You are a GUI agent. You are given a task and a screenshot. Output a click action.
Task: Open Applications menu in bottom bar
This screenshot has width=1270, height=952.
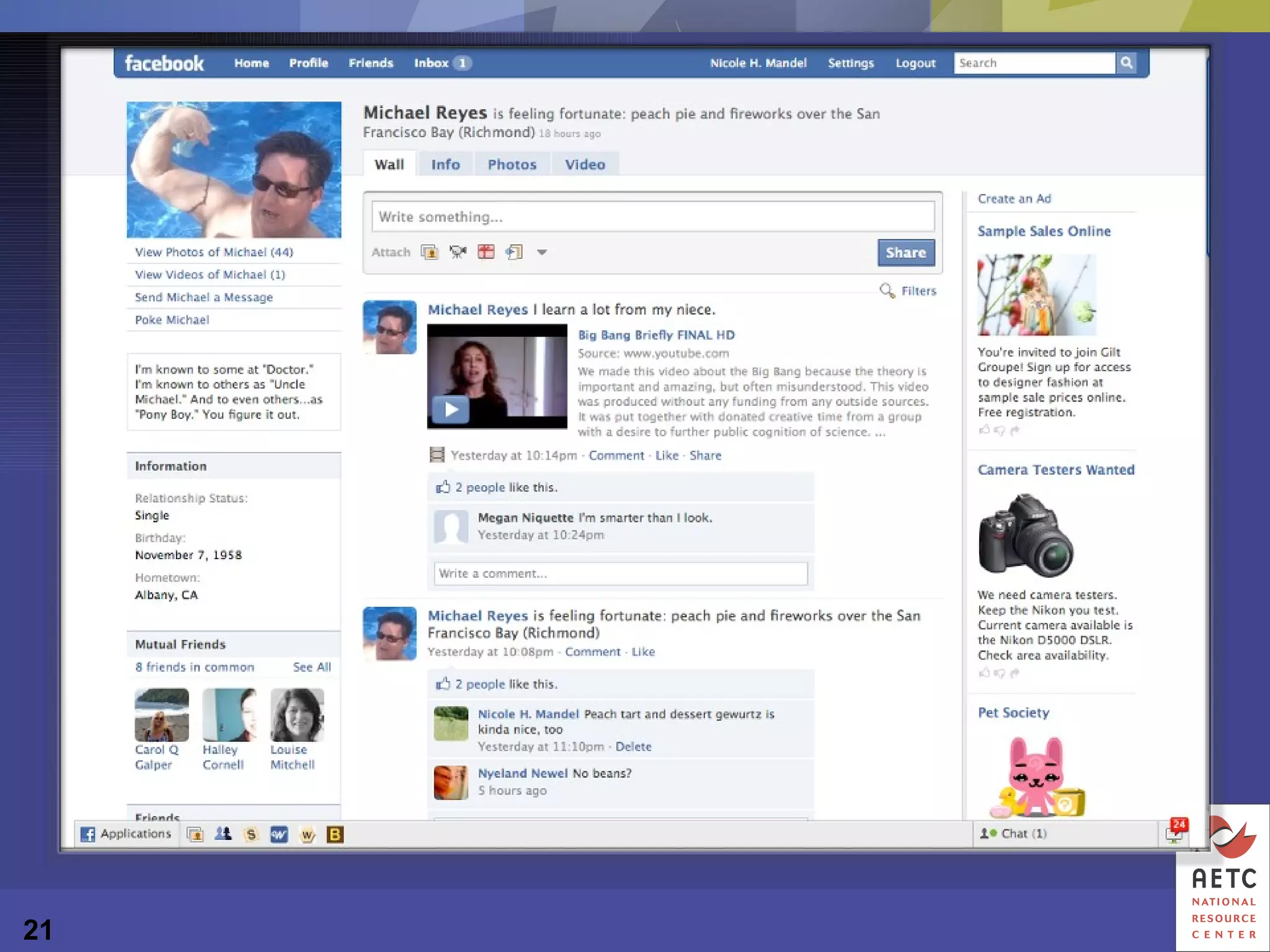(x=127, y=834)
